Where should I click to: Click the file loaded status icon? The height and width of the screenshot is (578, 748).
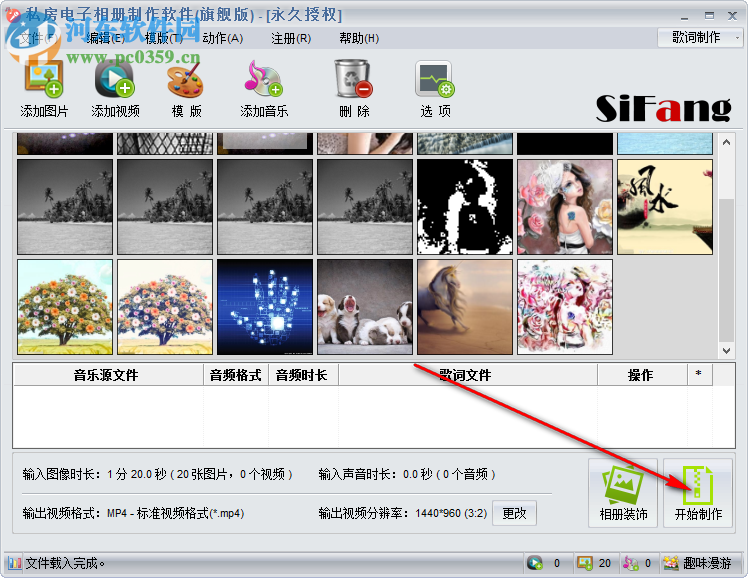click(15, 563)
